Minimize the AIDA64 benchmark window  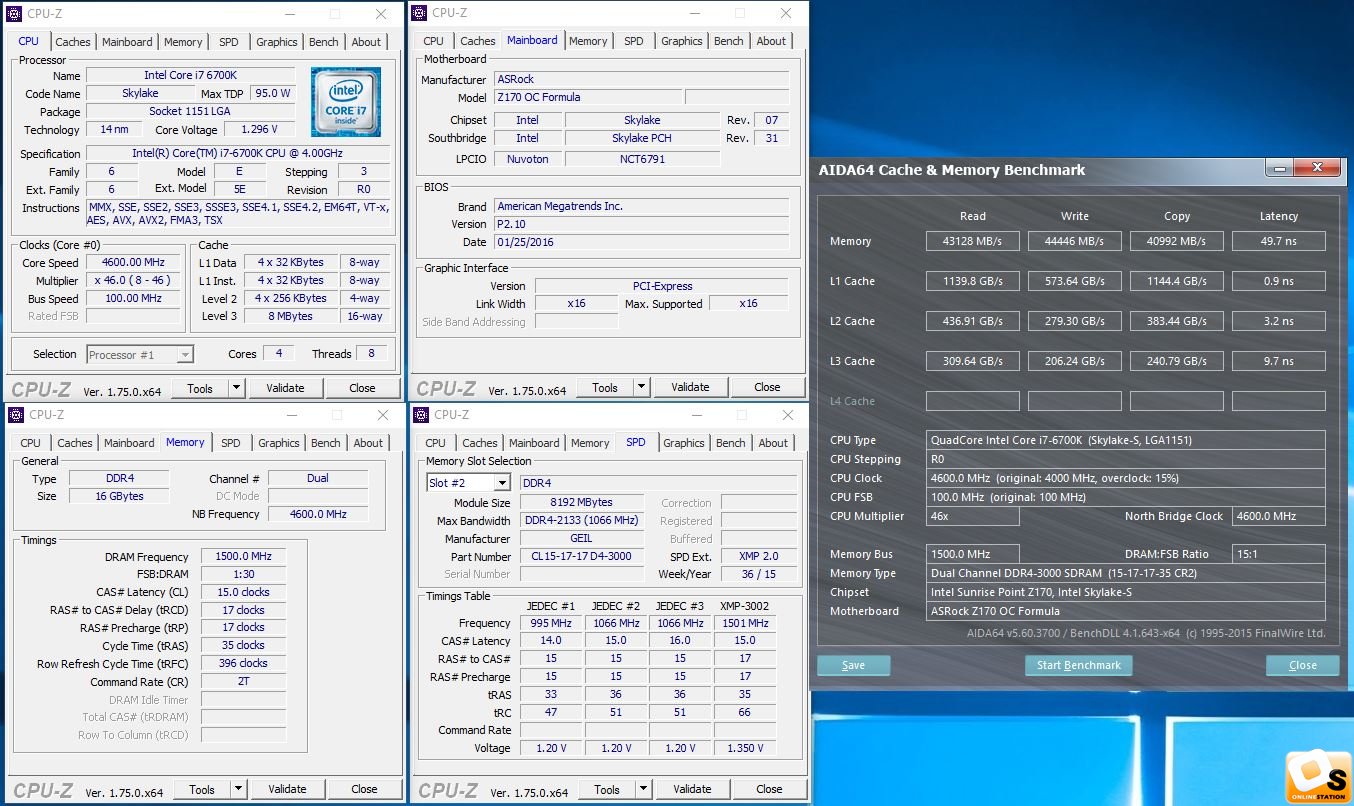(1279, 169)
